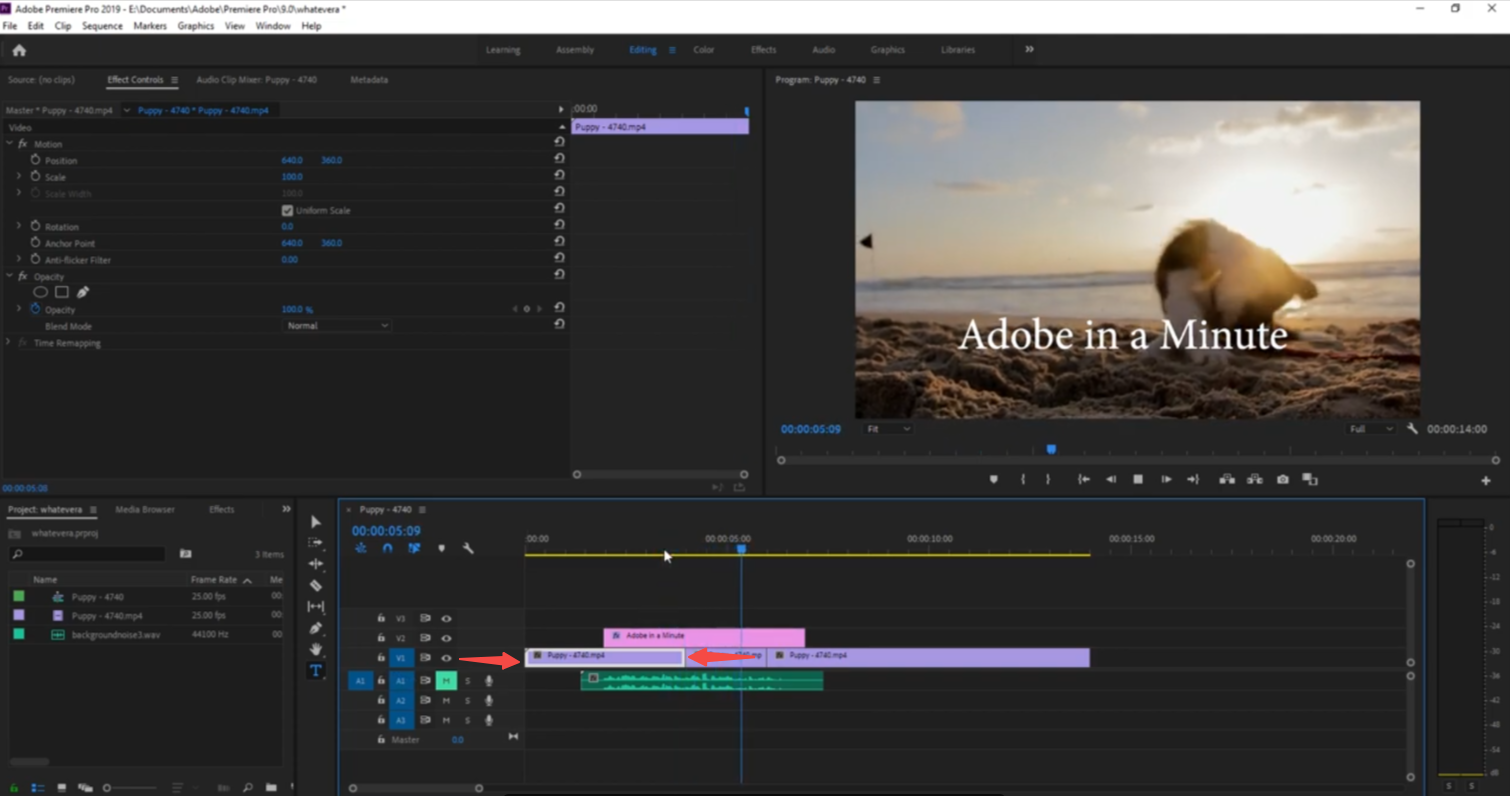Click the Export Frame camera icon
Viewport: 1510px width, 796px height.
[x=1283, y=479]
